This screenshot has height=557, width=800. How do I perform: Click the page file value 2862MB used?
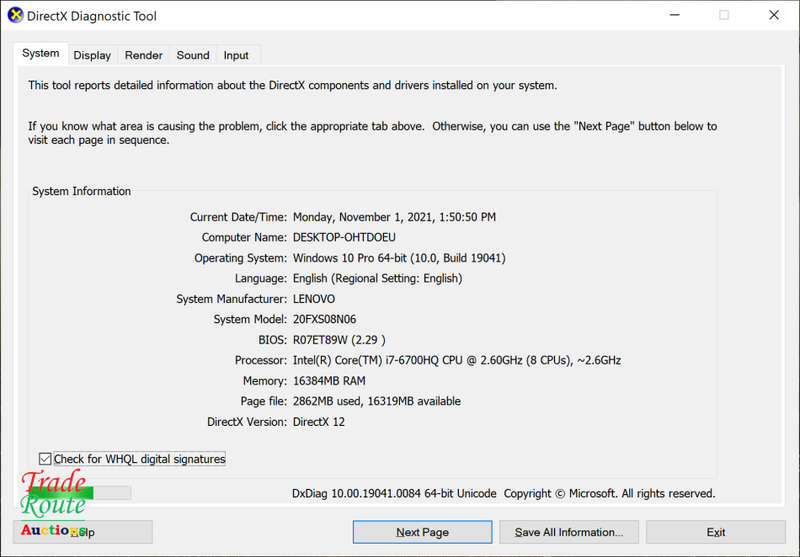(x=327, y=401)
